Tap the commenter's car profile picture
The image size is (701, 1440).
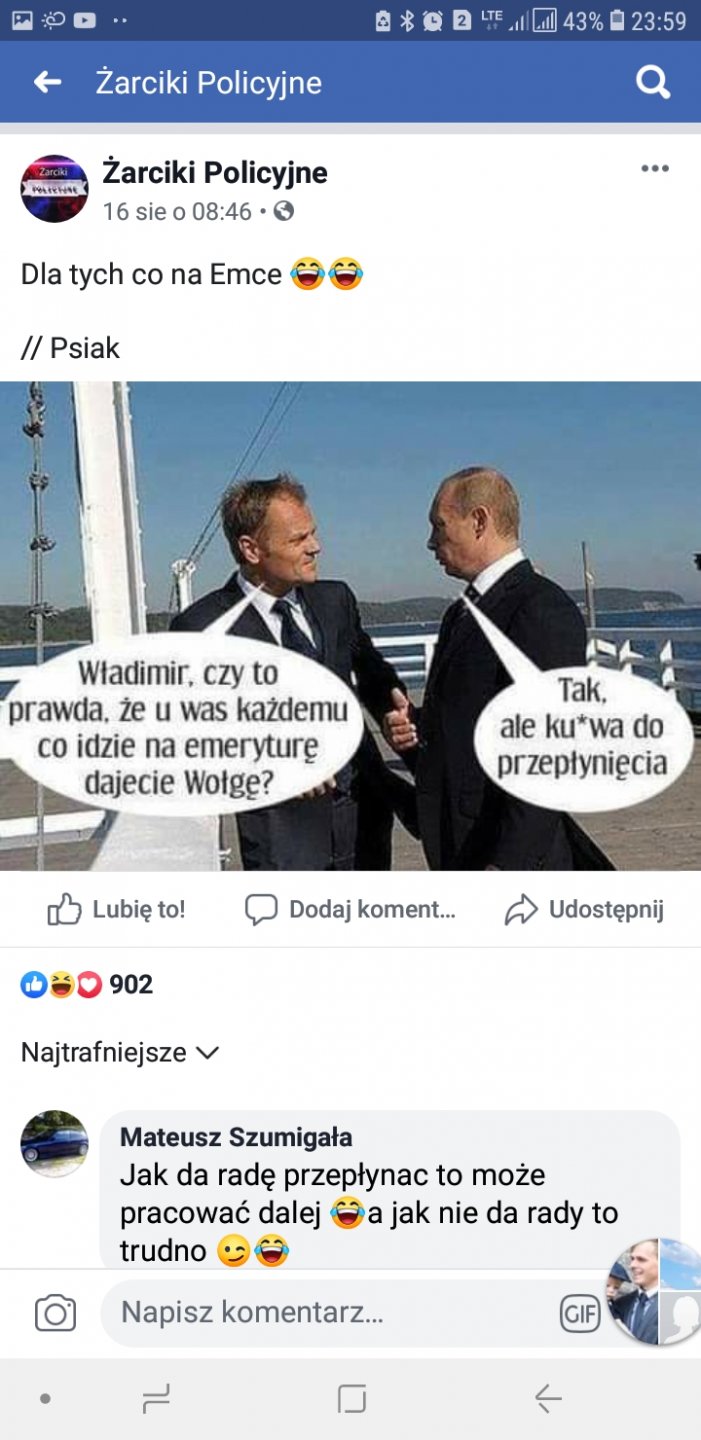(55, 1143)
